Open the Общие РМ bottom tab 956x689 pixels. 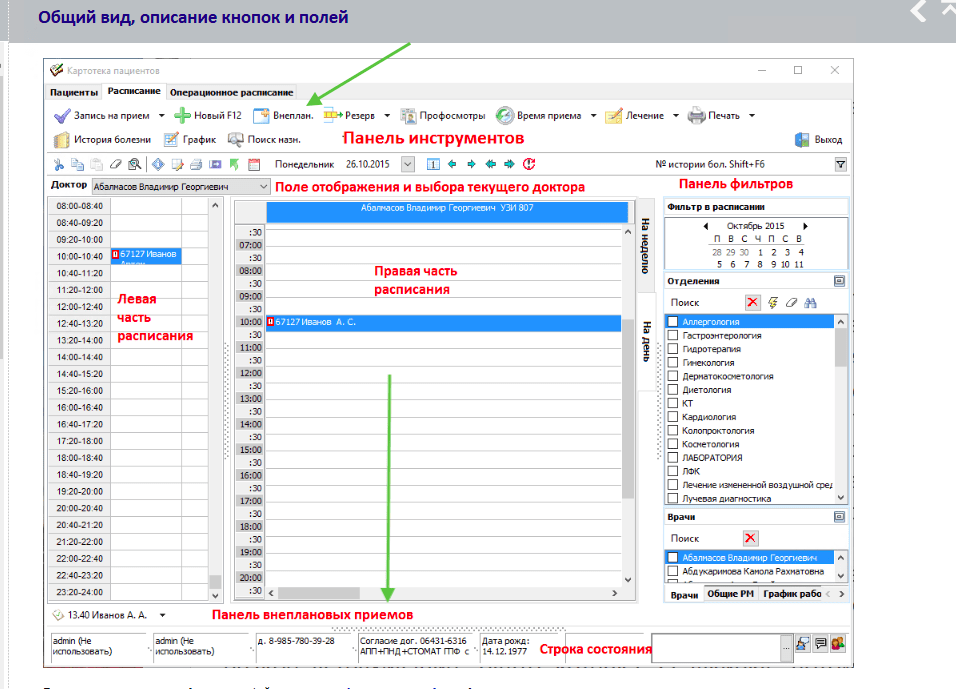pyautogui.click(x=730, y=594)
